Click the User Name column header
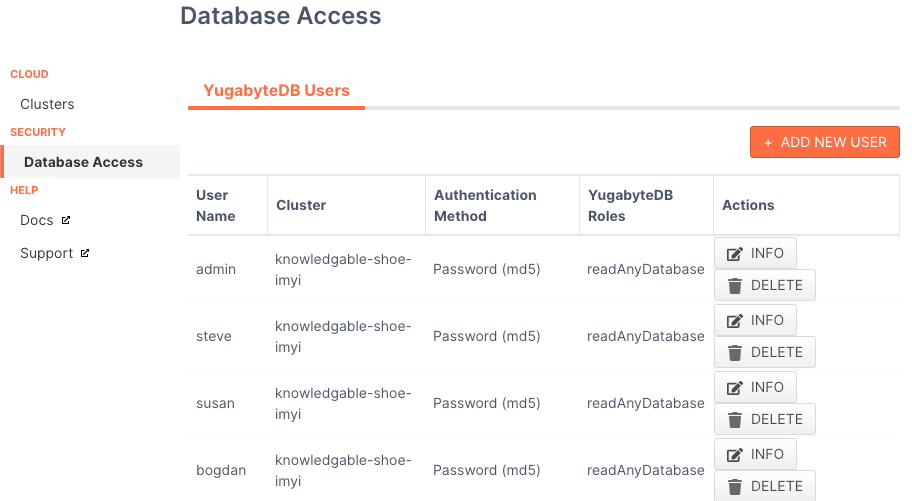Image resolution: width=912 pixels, height=501 pixels. click(x=216, y=205)
